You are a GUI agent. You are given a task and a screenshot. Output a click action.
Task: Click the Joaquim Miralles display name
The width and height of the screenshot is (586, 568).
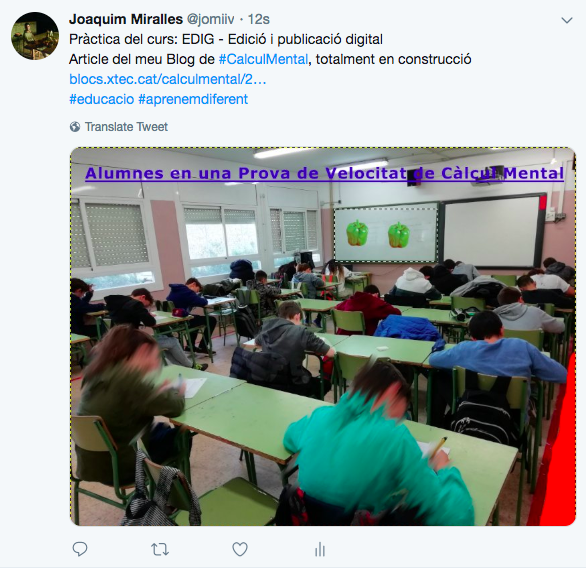pyautogui.click(x=126, y=19)
